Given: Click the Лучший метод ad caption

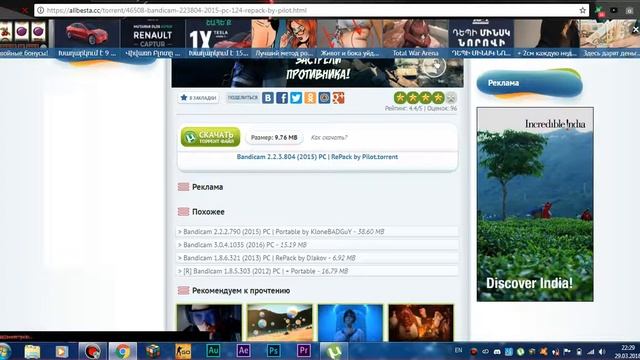Looking at the screenshot, I should [x=284, y=53].
